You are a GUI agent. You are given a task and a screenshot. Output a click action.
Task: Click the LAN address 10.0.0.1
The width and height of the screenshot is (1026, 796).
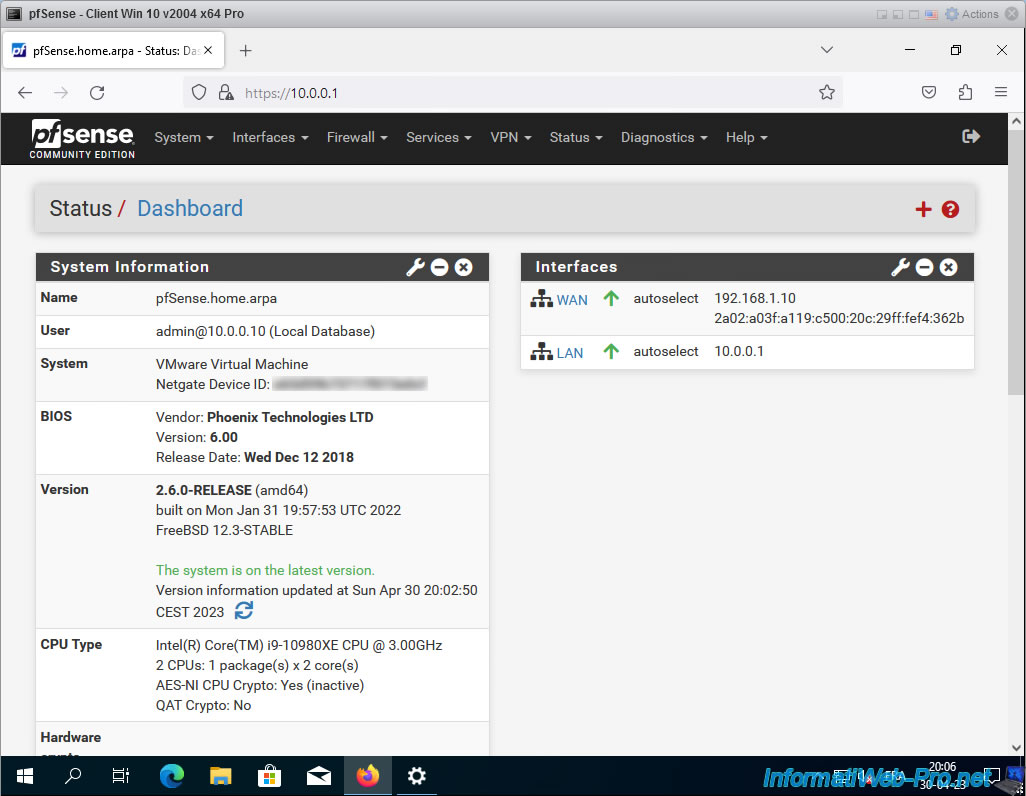pos(739,352)
